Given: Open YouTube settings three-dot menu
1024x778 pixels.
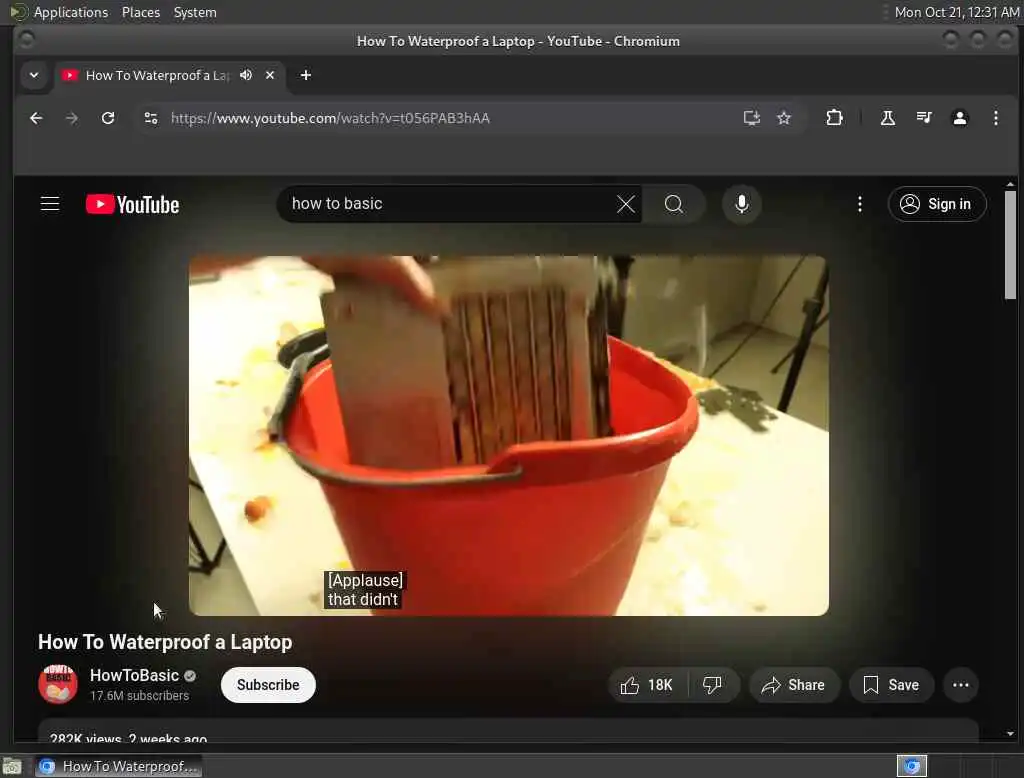Looking at the screenshot, I should 859,204.
